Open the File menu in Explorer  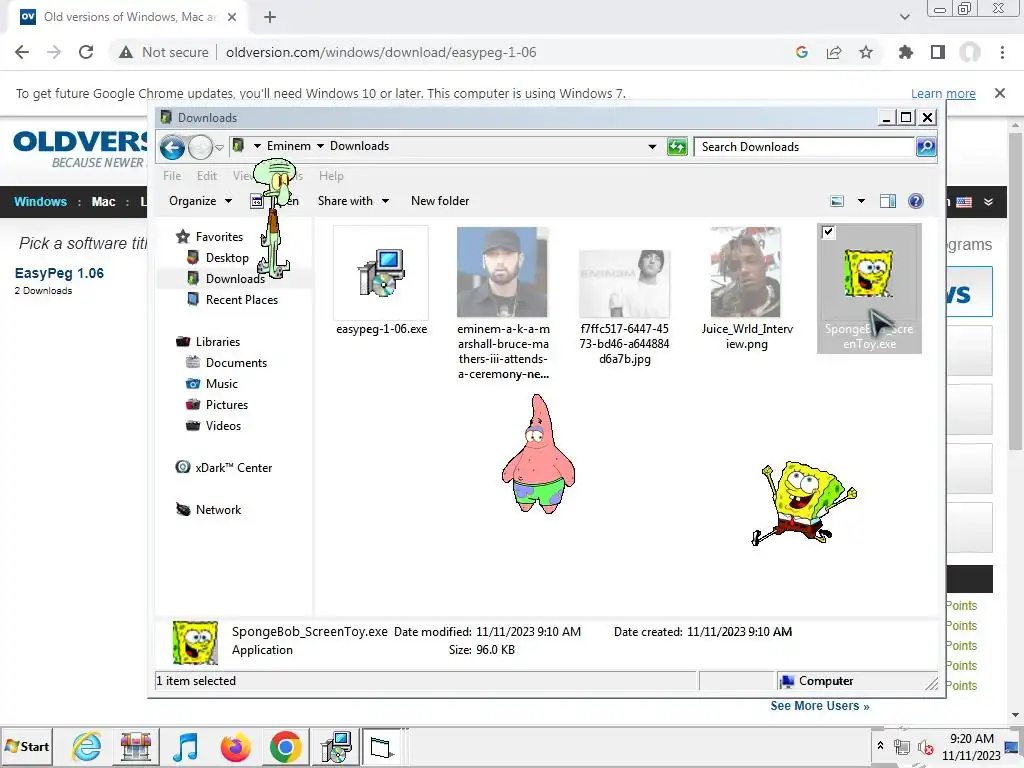(x=172, y=176)
